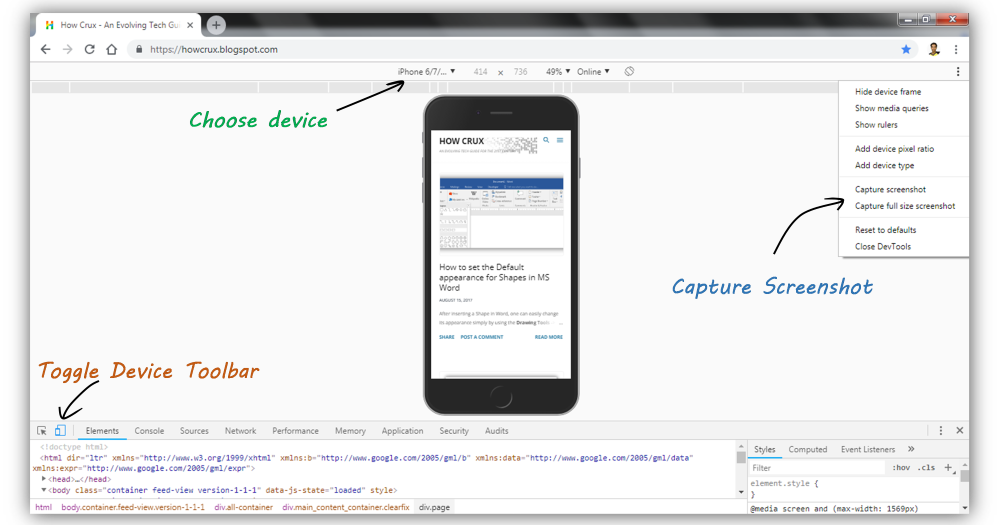Open the Online network throttling dropdown

(593, 71)
